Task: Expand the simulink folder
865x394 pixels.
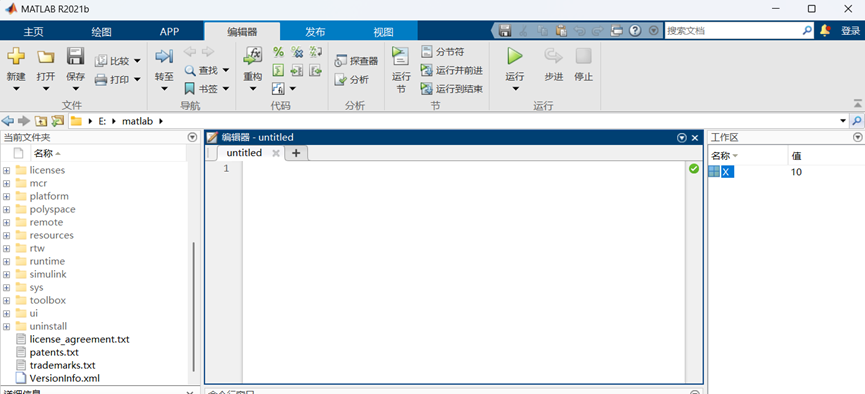Action: [x=7, y=275]
